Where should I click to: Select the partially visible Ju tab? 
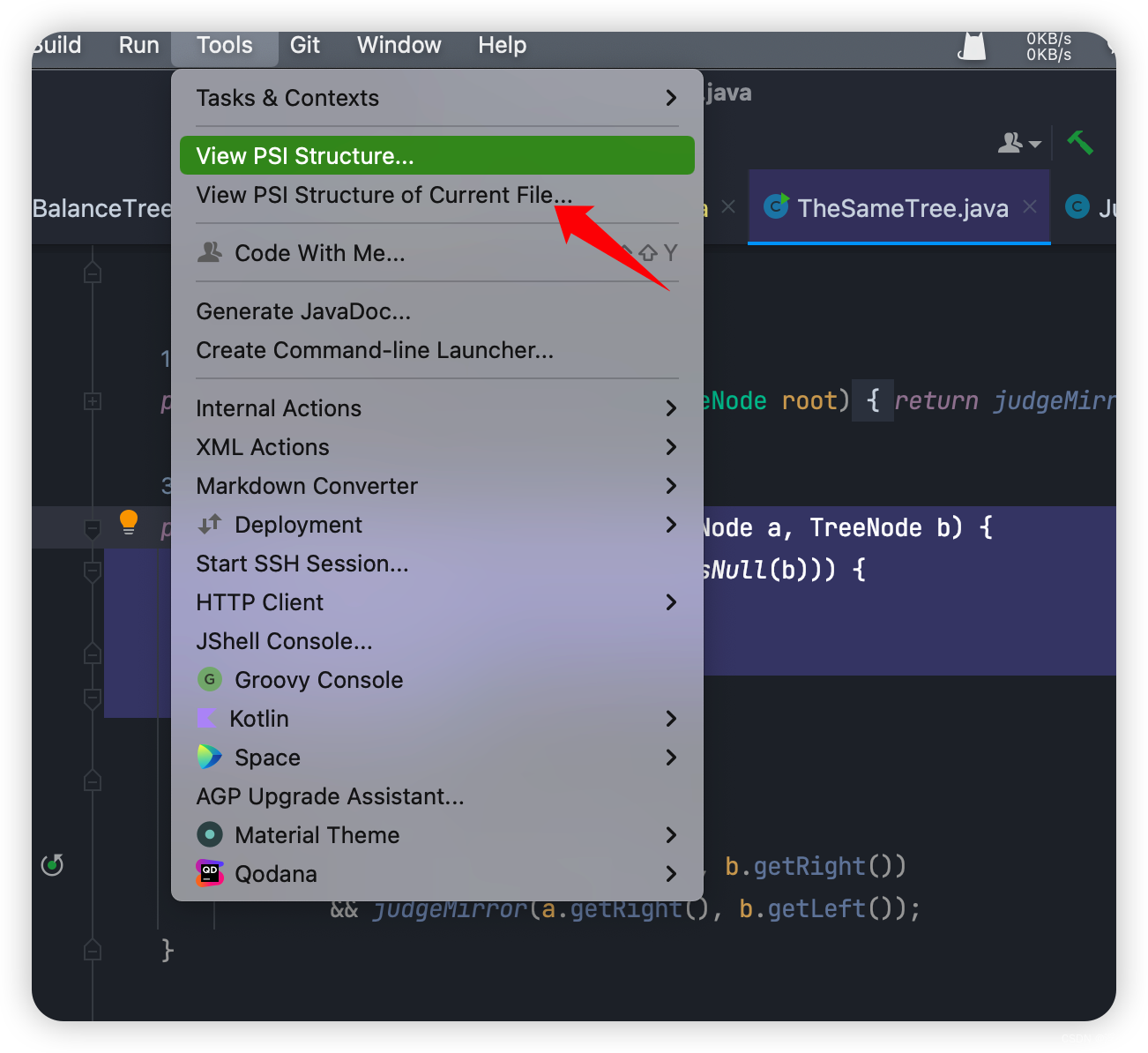tap(1091, 208)
